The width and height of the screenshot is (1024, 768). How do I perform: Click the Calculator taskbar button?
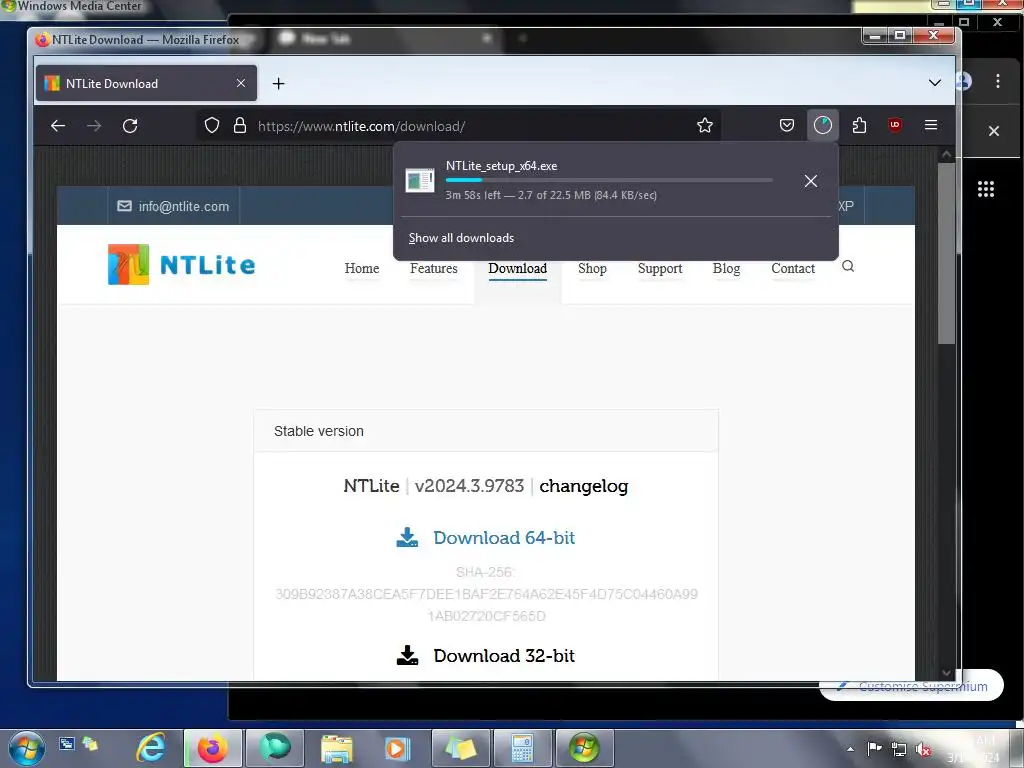pos(522,748)
